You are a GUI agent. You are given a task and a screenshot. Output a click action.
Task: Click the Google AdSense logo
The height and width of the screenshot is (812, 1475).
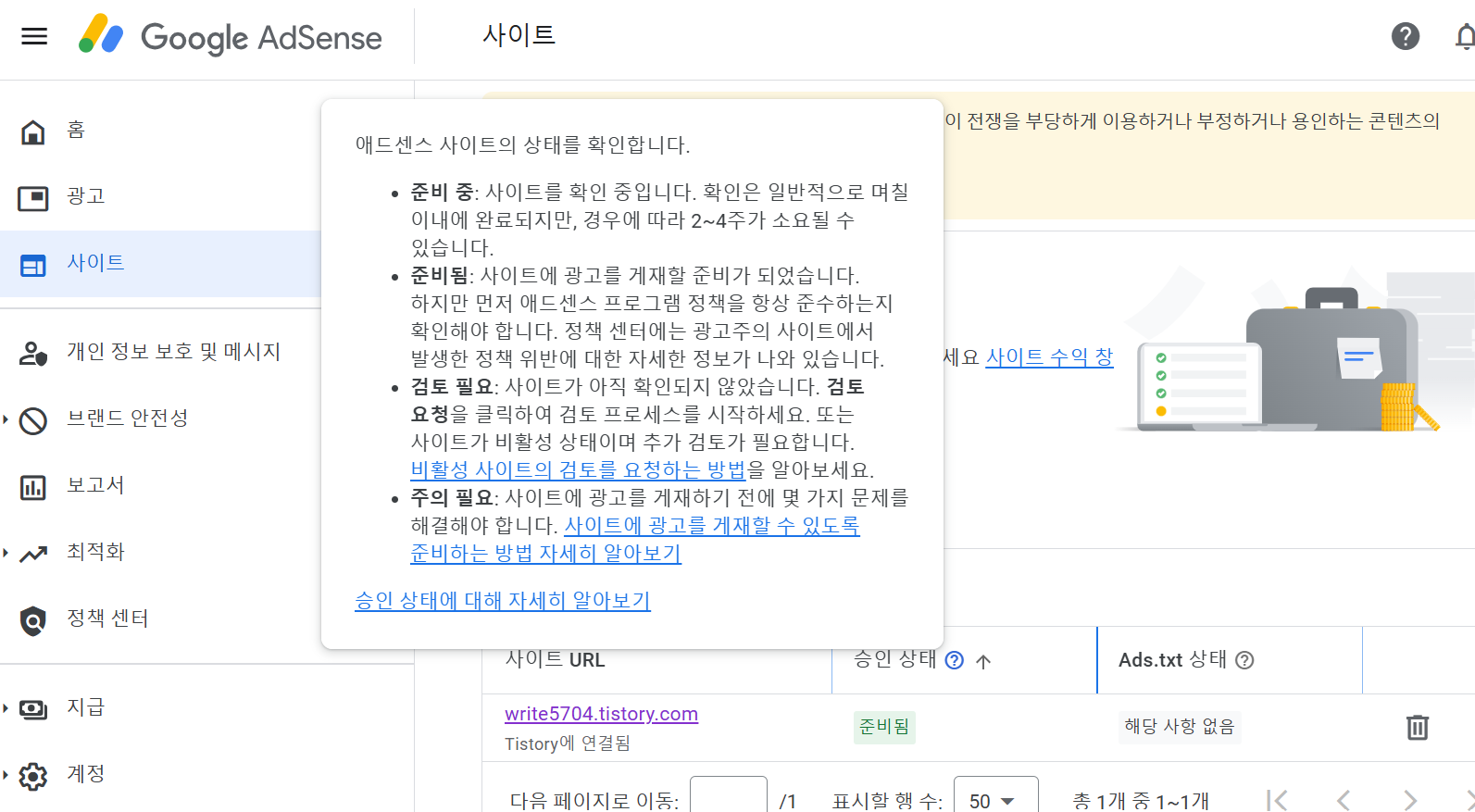coord(231,36)
